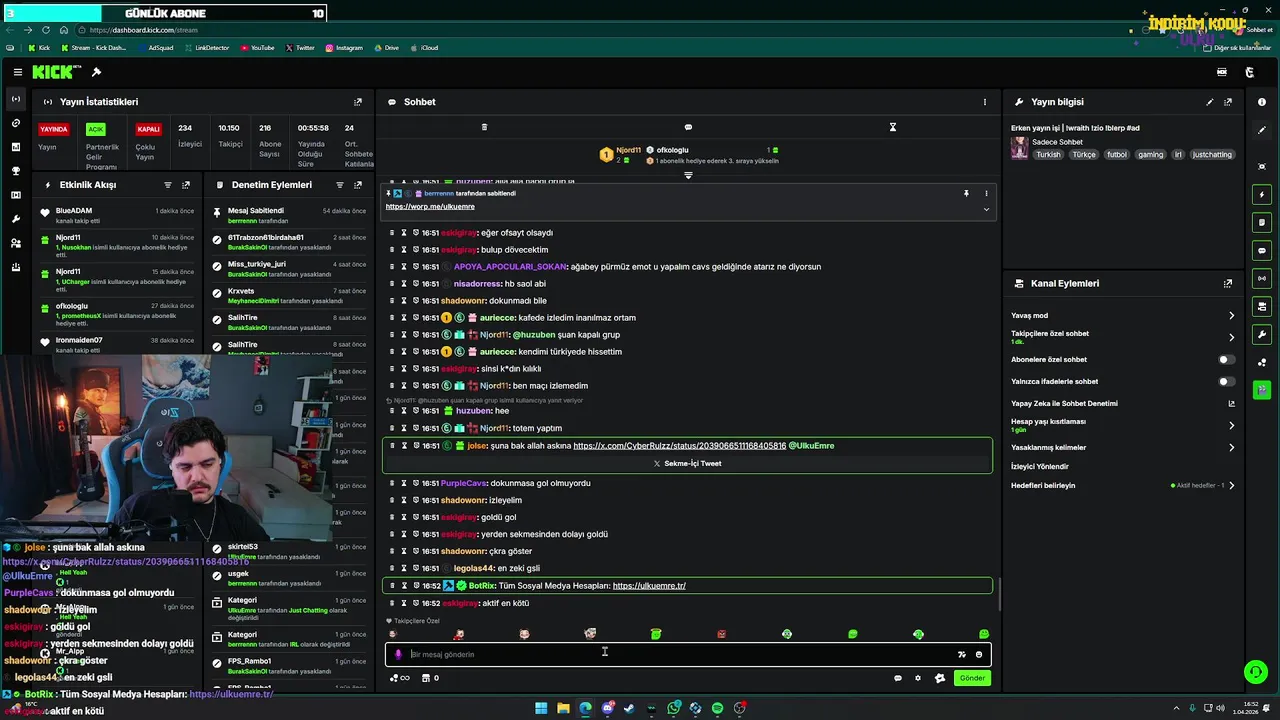The image size is (1280, 720).
Task: Toggle Yalnızca ifadelerle sohbet switch
Action: 1226,381
